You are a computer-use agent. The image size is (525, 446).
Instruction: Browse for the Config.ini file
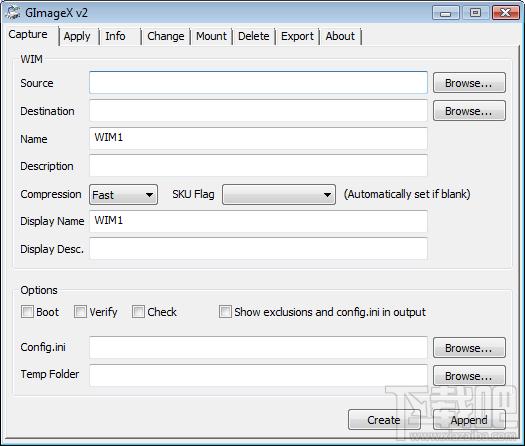pyautogui.click(x=469, y=348)
